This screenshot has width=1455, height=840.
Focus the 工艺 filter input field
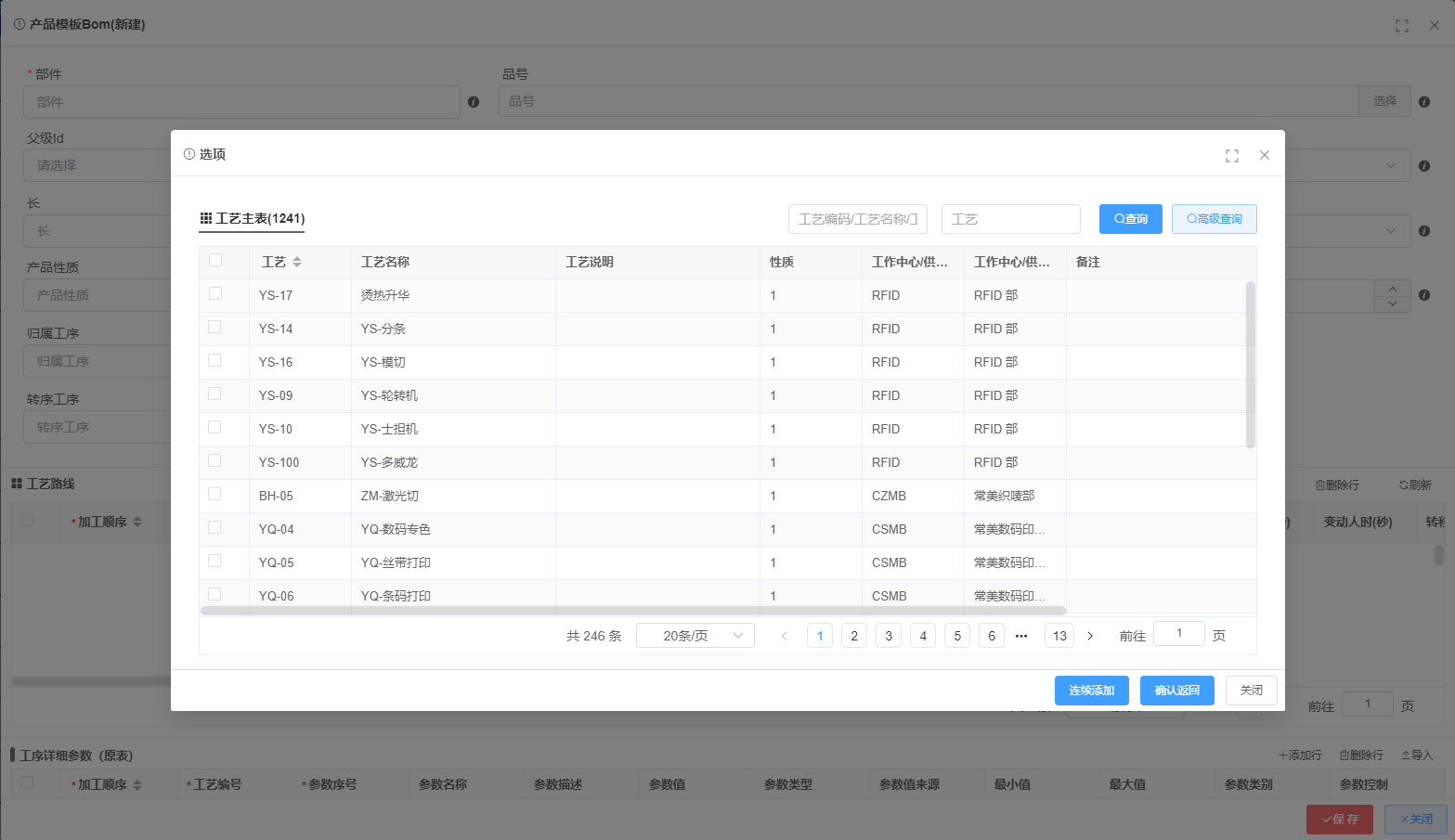coord(1011,219)
